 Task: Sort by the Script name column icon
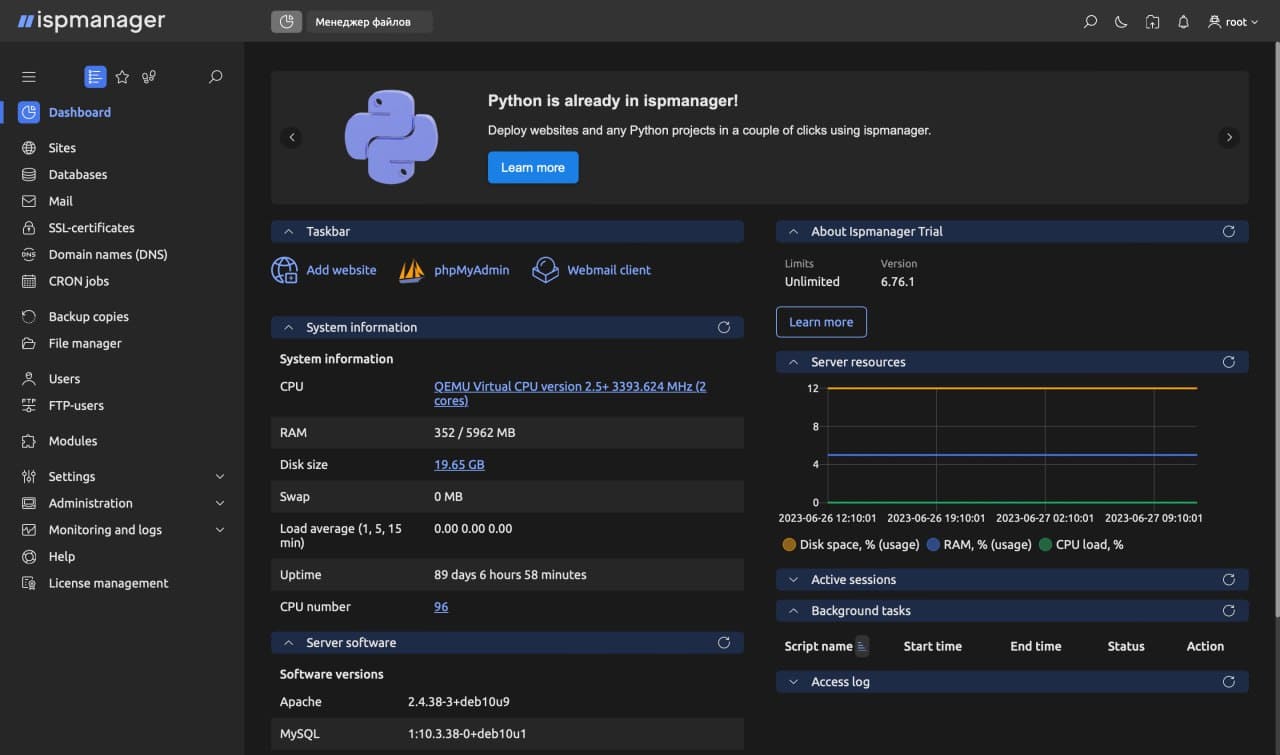tap(862, 646)
